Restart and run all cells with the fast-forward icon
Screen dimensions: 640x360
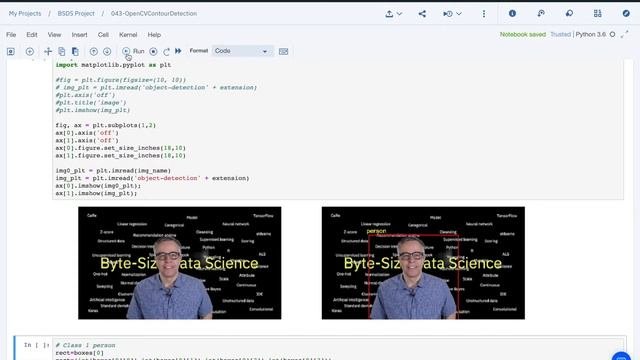178,51
